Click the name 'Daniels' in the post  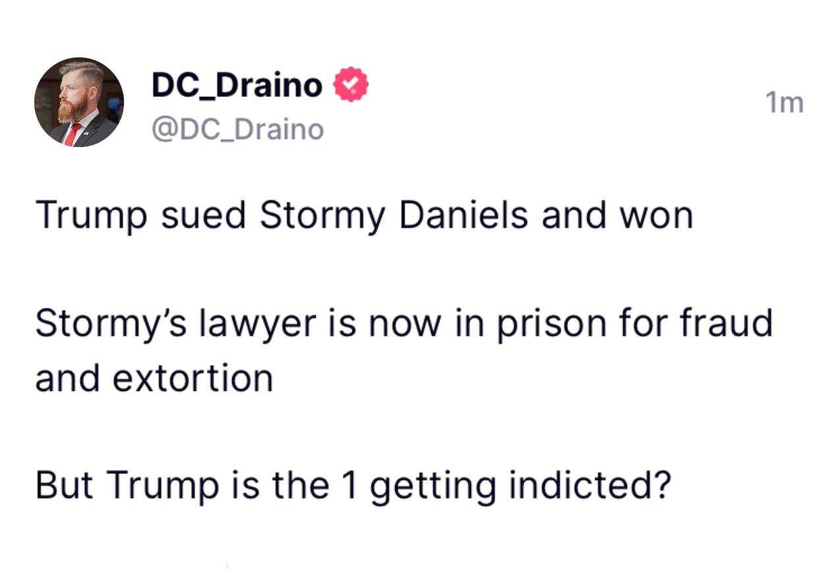pos(463,215)
